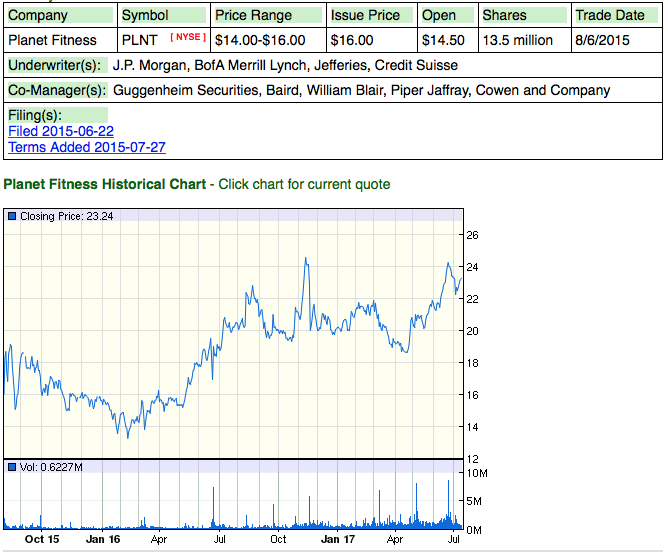The height and width of the screenshot is (552, 668).
Task: Click the Jan 16 axis label
Action: click(x=103, y=539)
